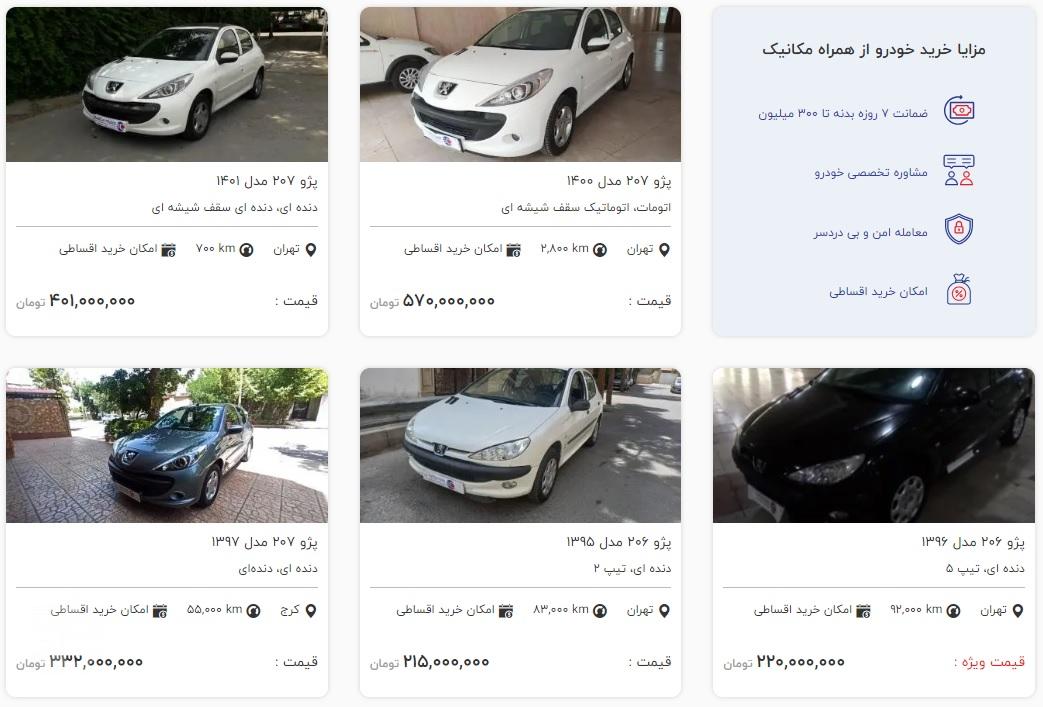Viewport: 1043px width, 707px height.
Task: Open black Peugeot 206 1396 photo
Action: click(x=873, y=445)
